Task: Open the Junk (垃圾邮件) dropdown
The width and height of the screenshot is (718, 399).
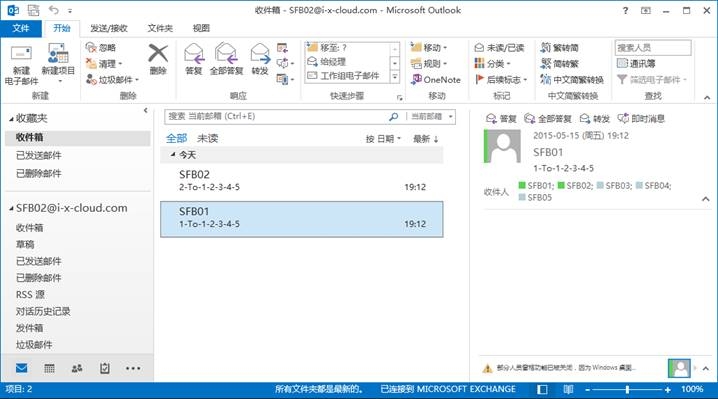Action: pos(112,80)
